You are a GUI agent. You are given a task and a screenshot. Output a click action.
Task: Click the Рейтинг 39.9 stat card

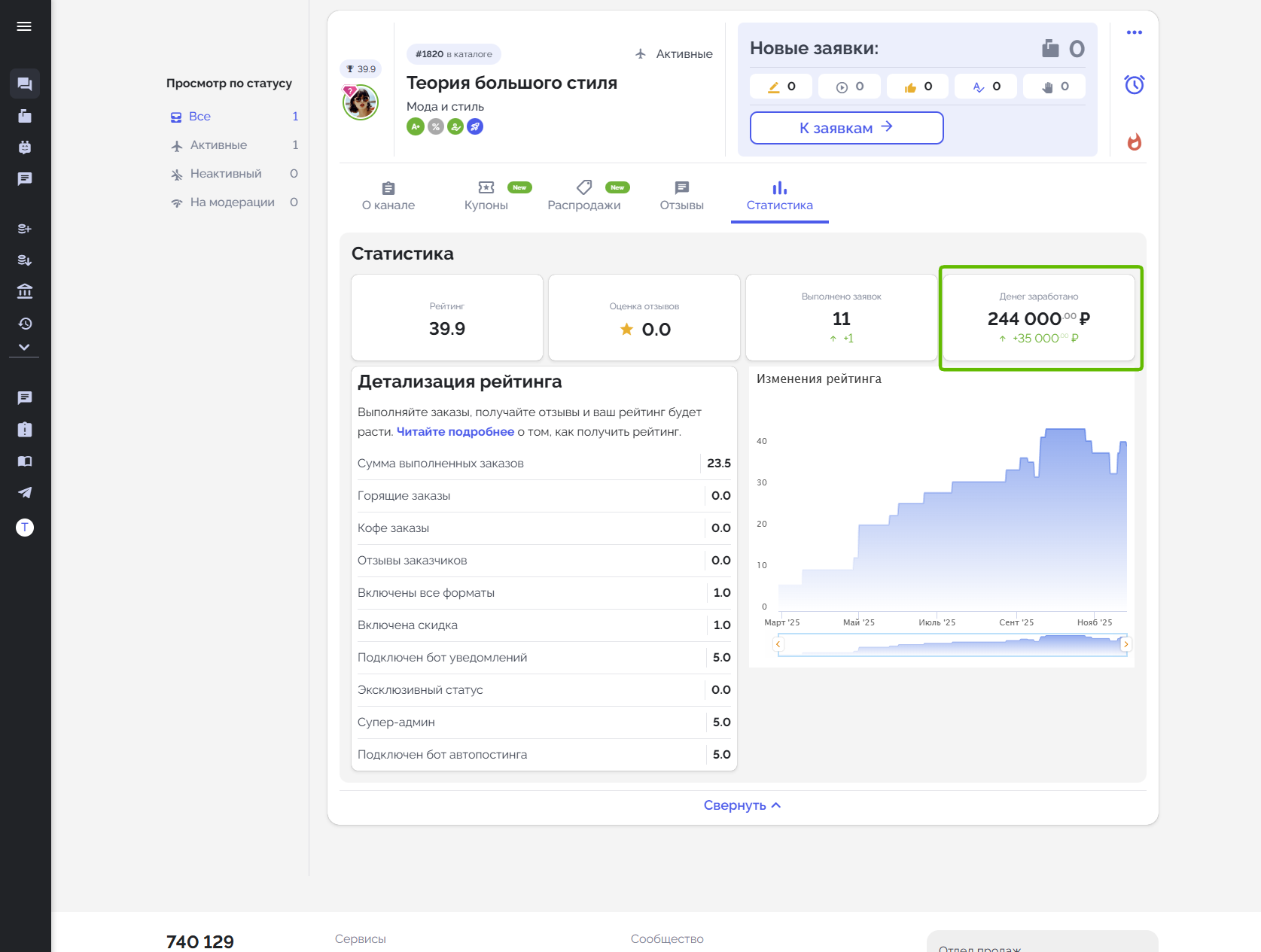coord(447,318)
